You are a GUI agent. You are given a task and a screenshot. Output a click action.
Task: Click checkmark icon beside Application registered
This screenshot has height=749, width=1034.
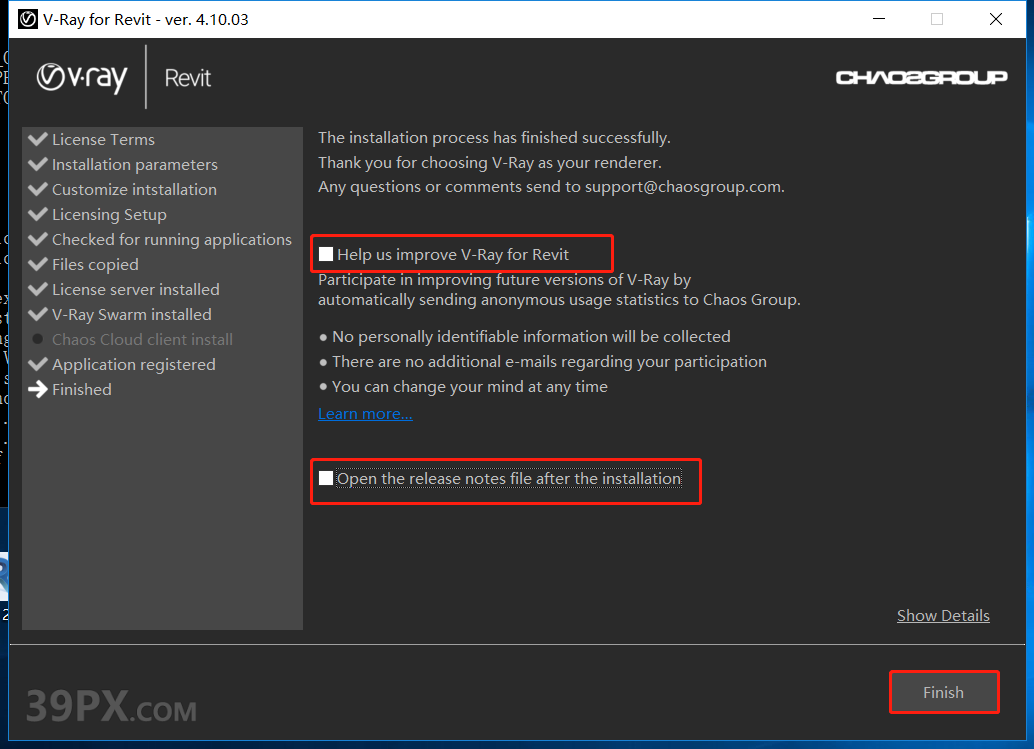point(38,364)
